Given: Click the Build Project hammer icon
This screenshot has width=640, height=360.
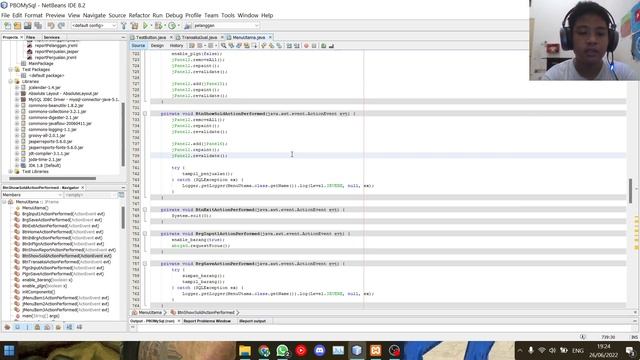Looking at the screenshot, I should [x=124, y=26].
